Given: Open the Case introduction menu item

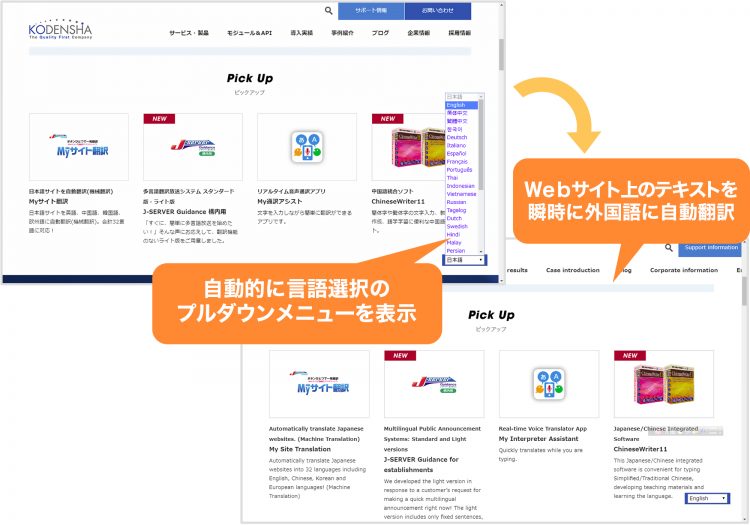Looking at the screenshot, I should 573,270.
